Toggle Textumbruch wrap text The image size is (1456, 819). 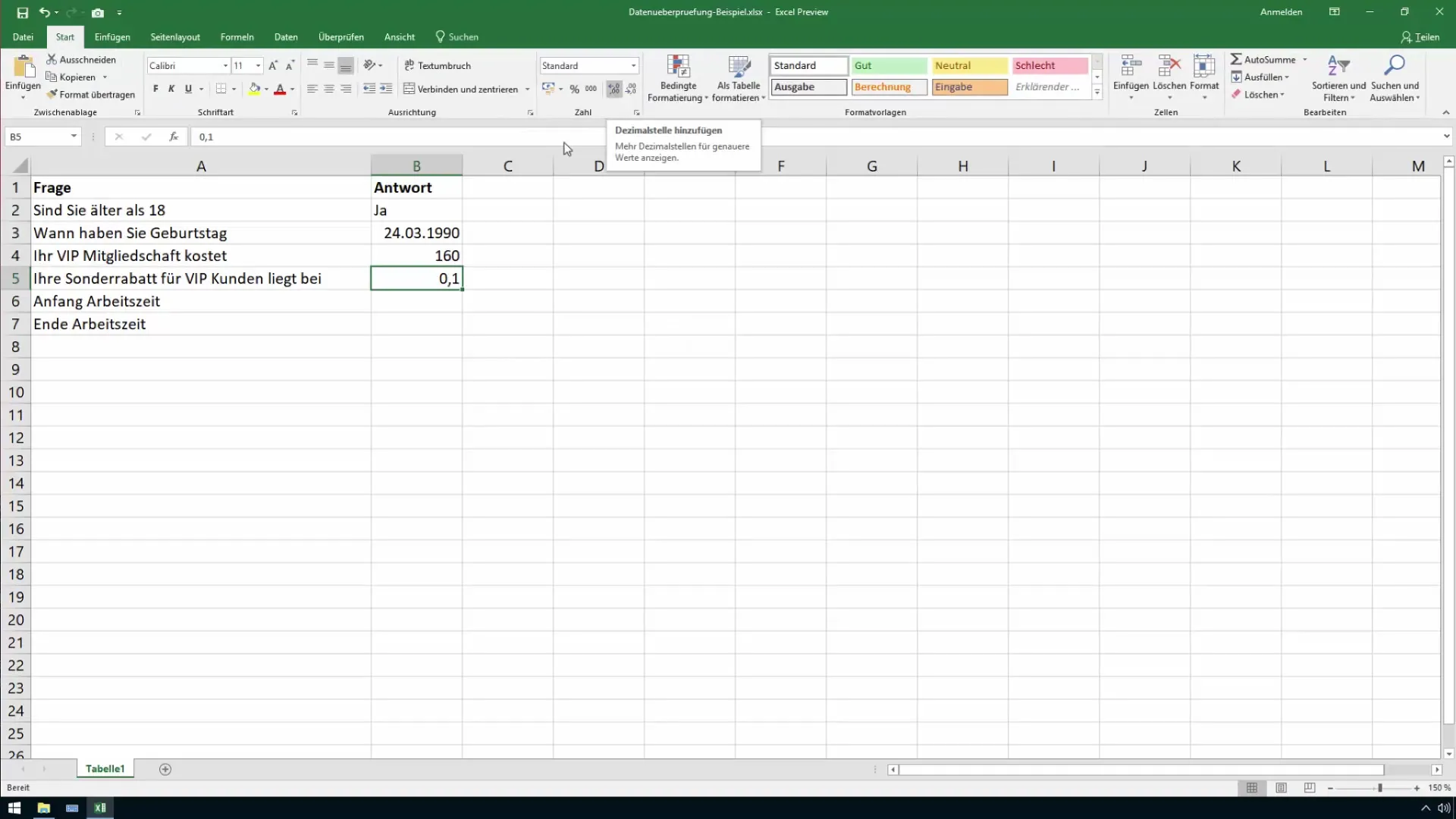coord(438,66)
